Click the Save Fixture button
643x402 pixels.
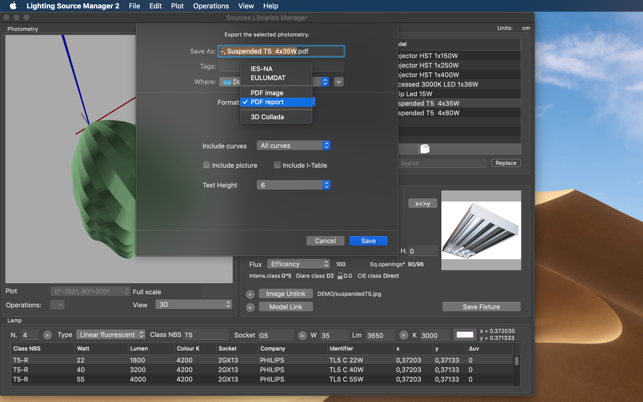pos(481,306)
